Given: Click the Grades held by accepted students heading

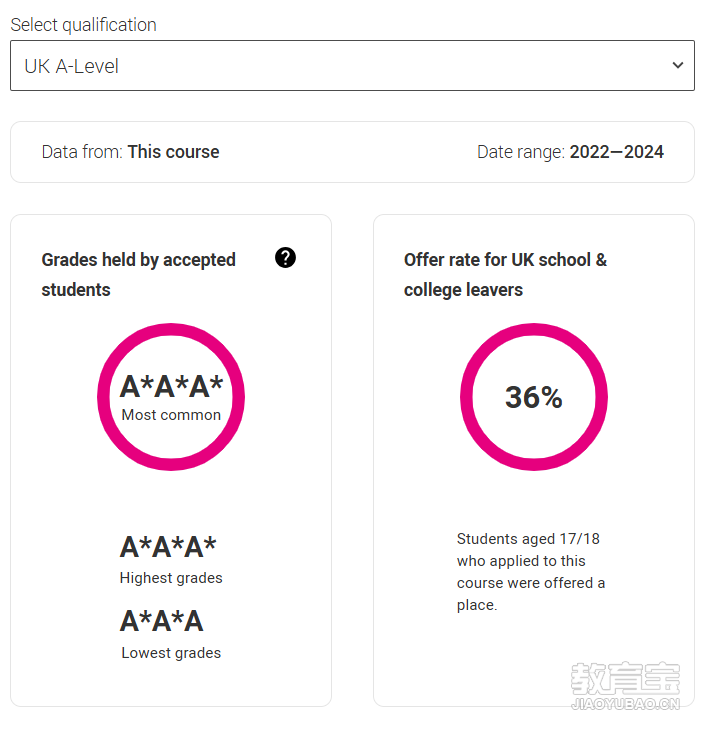Looking at the screenshot, I should pos(138,275).
